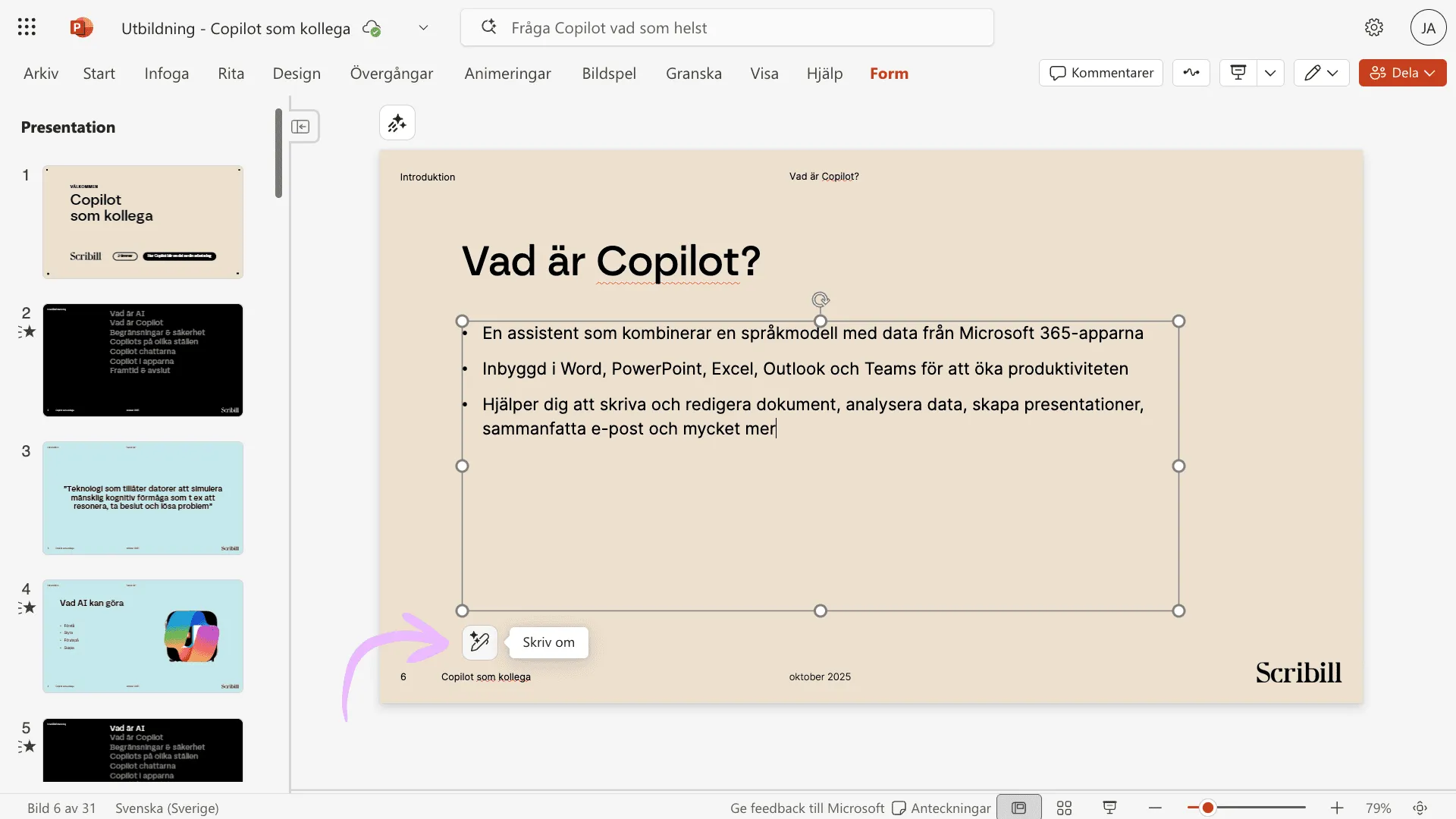Click bullet starting with Inbyggd i Word

tap(805, 369)
